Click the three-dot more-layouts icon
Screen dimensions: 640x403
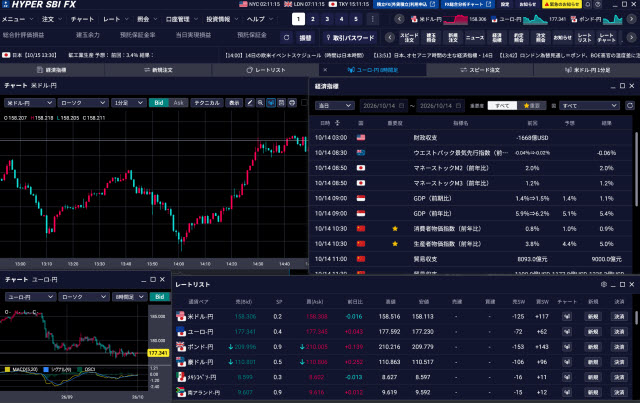[372, 19]
